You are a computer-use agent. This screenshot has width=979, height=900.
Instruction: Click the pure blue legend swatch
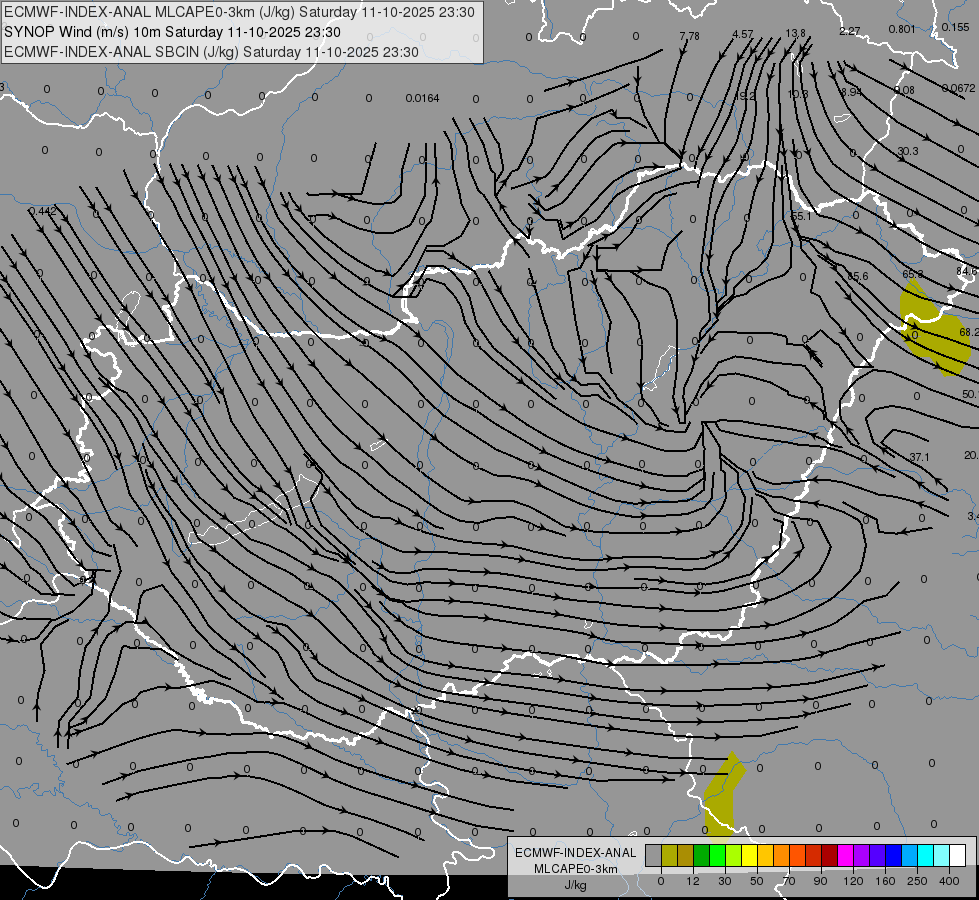pyautogui.click(x=893, y=856)
